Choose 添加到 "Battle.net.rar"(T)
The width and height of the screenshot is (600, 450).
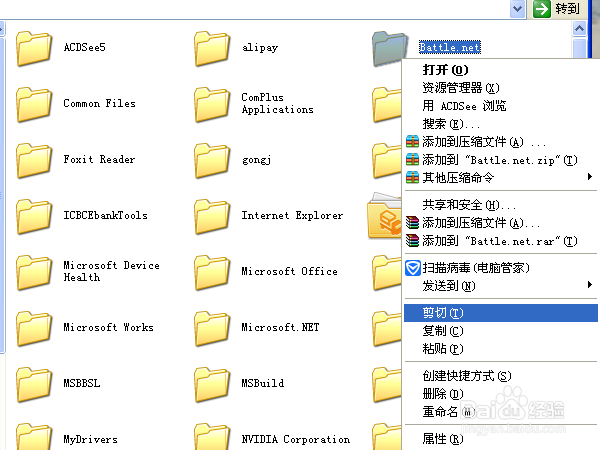501,241
